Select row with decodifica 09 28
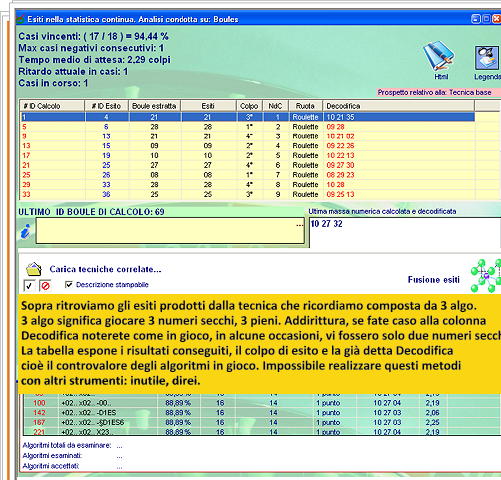This screenshot has width=501, height=480. coord(248,127)
